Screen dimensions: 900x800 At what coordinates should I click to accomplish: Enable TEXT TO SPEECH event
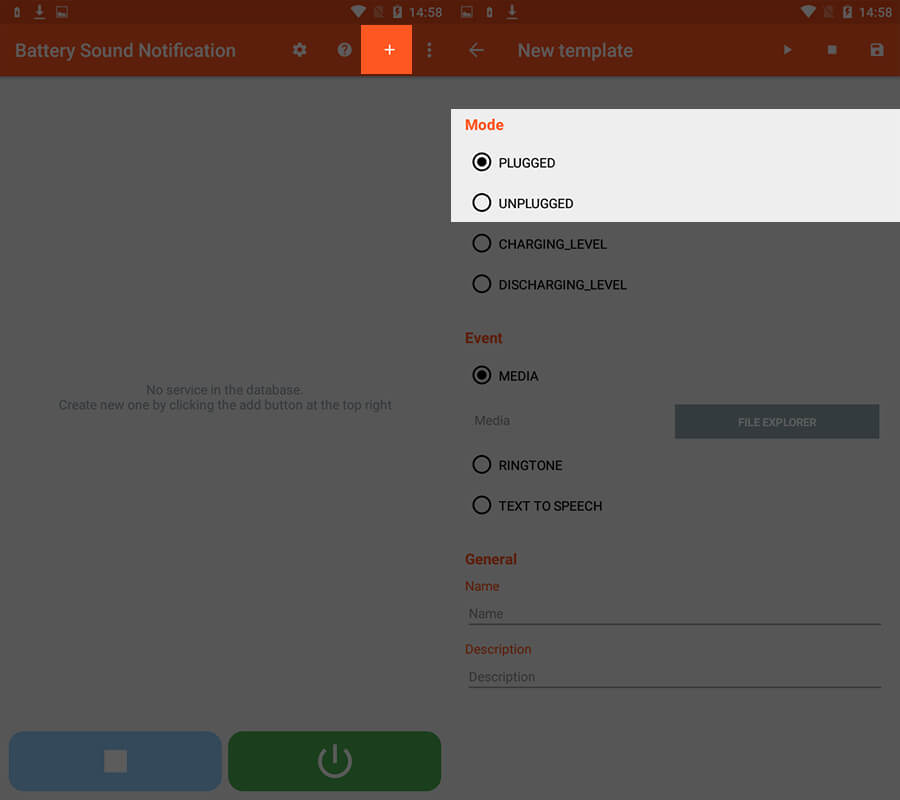point(482,506)
